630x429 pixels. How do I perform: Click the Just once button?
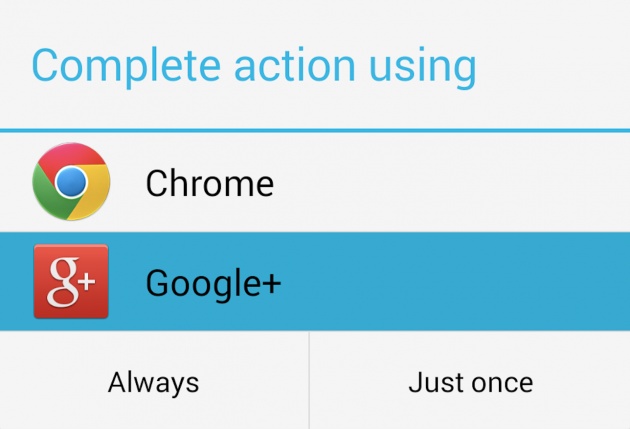[x=470, y=380]
